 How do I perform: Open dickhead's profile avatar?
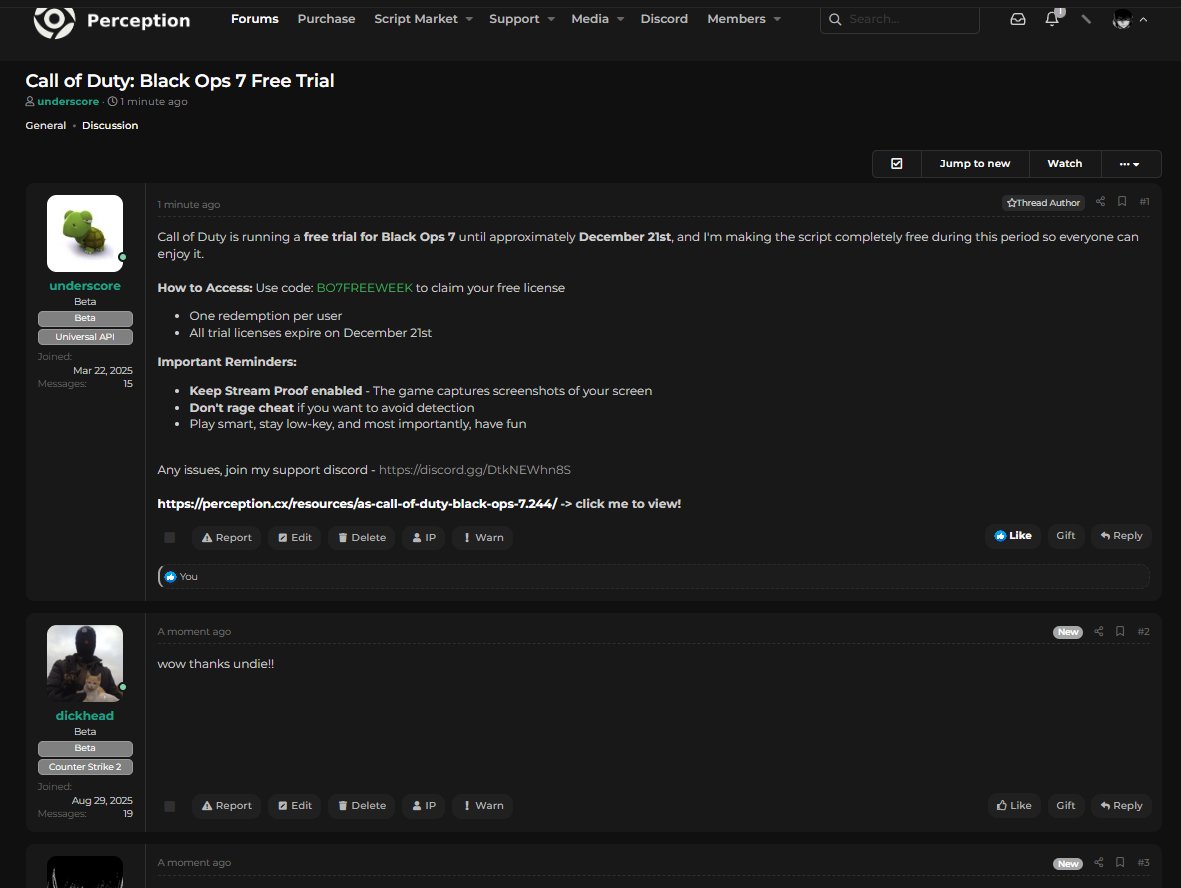point(85,663)
